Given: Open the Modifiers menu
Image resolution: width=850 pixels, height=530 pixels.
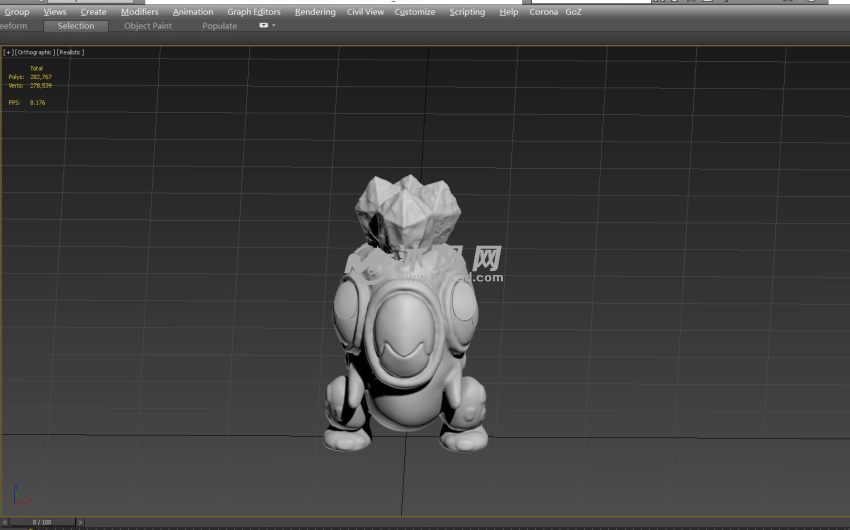Looking at the screenshot, I should click(139, 12).
